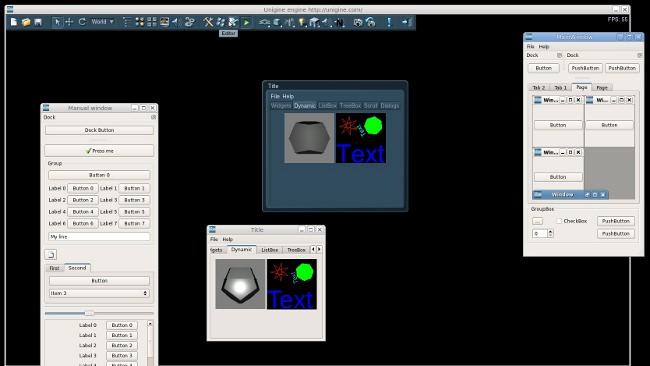Image resolution: width=650 pixels, height=366 pixels.
Task: Click Button in left Dock of MainWindow
Action: point(543,68)
